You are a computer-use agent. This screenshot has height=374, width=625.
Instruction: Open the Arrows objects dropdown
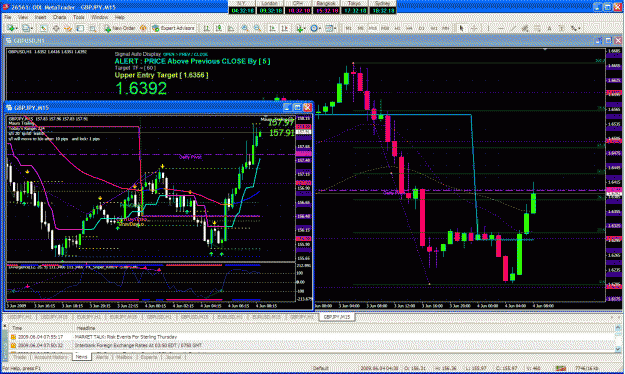coord(576,28)
